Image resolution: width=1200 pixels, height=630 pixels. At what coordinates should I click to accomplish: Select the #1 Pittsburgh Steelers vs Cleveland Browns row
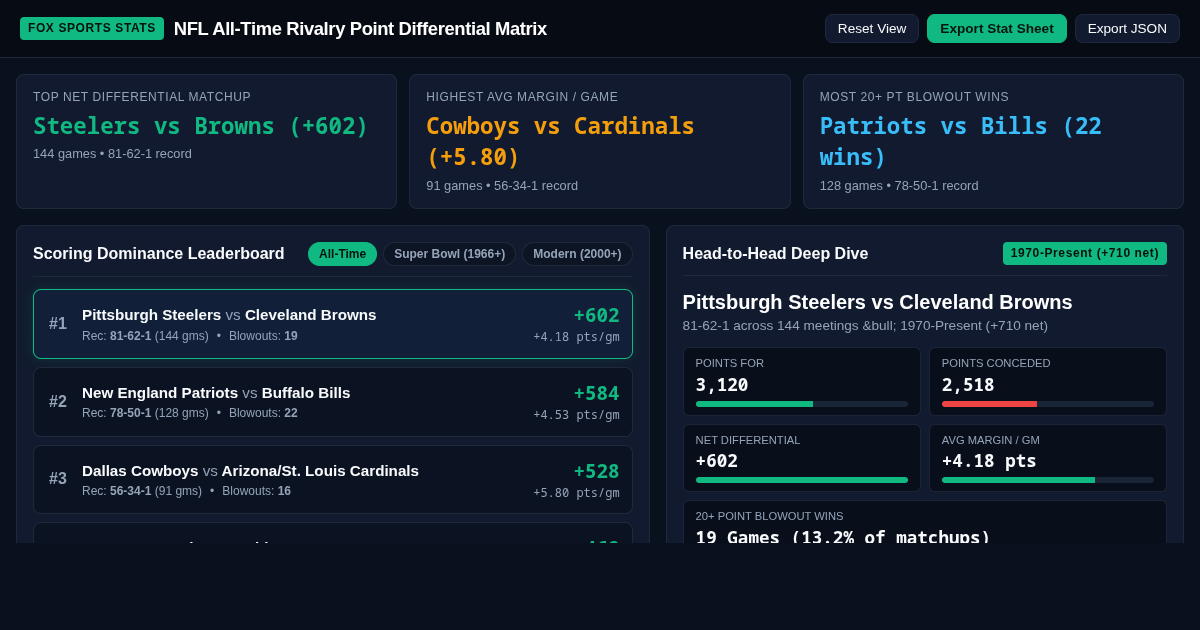333,324
